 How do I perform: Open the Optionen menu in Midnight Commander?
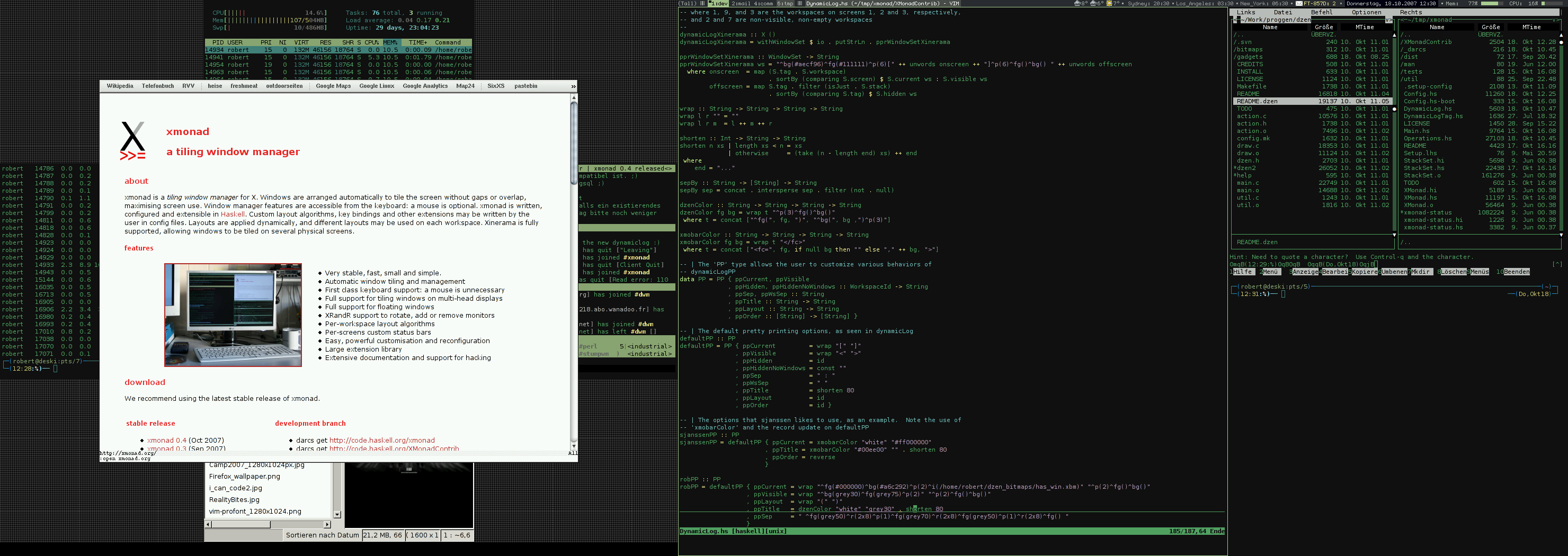point(1366,12)
